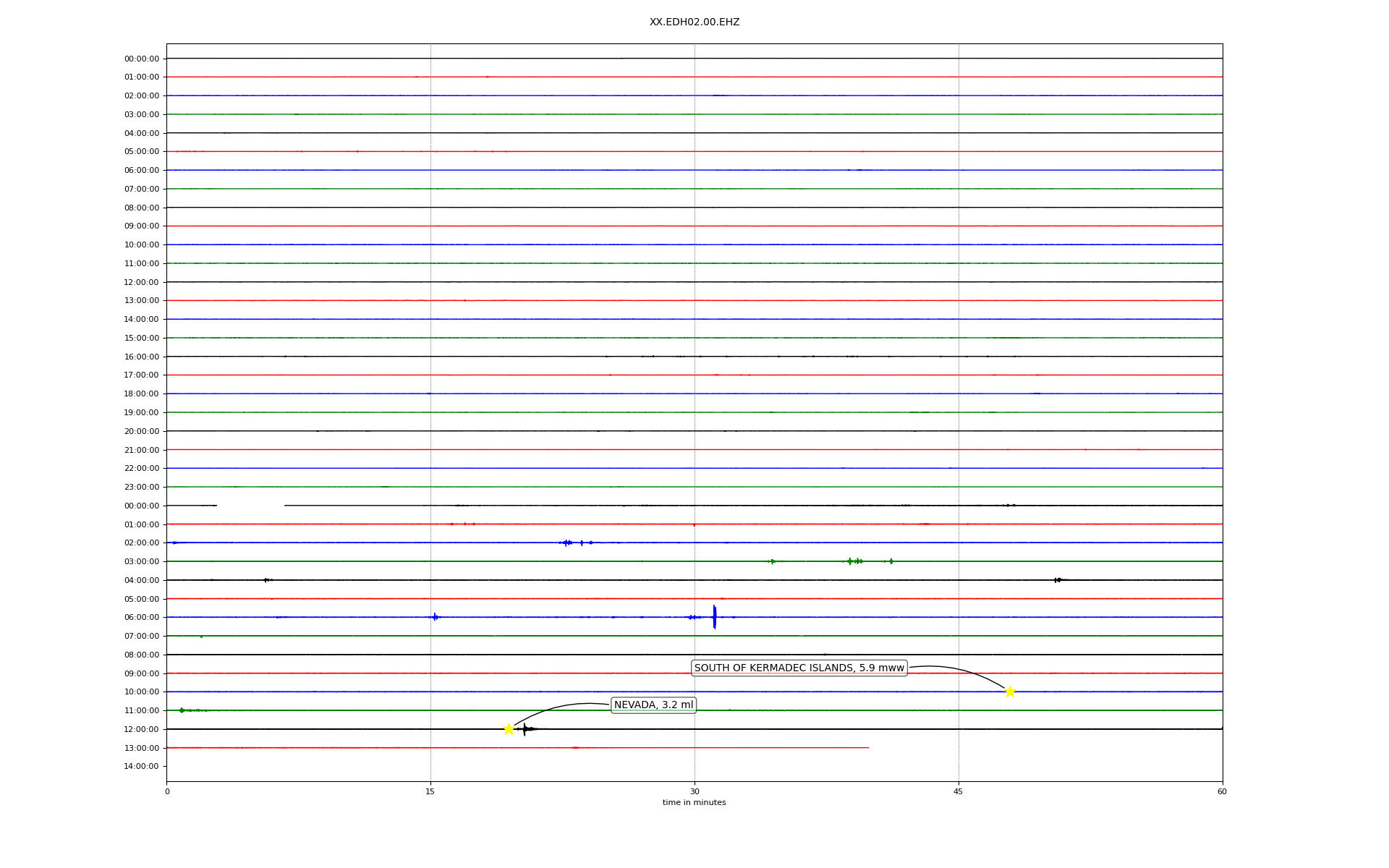Click the 15 minute x-axis tick label
1389x868 pixels.
coord(430,791)
